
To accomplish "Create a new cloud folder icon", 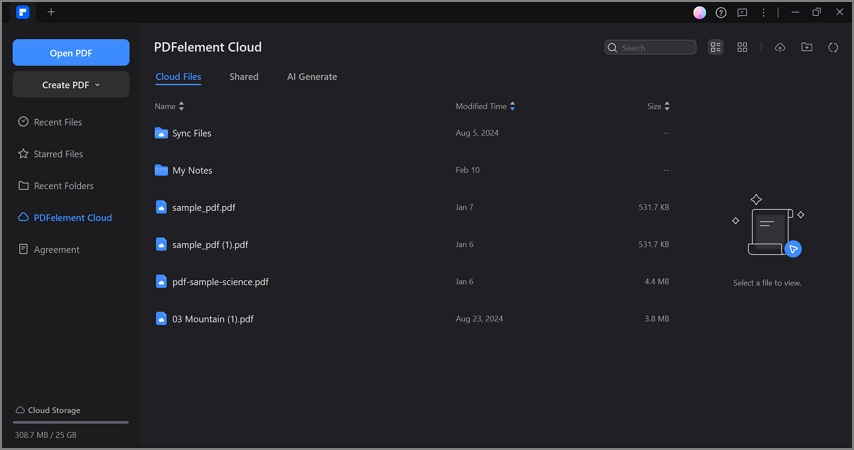I will point(807,47).
